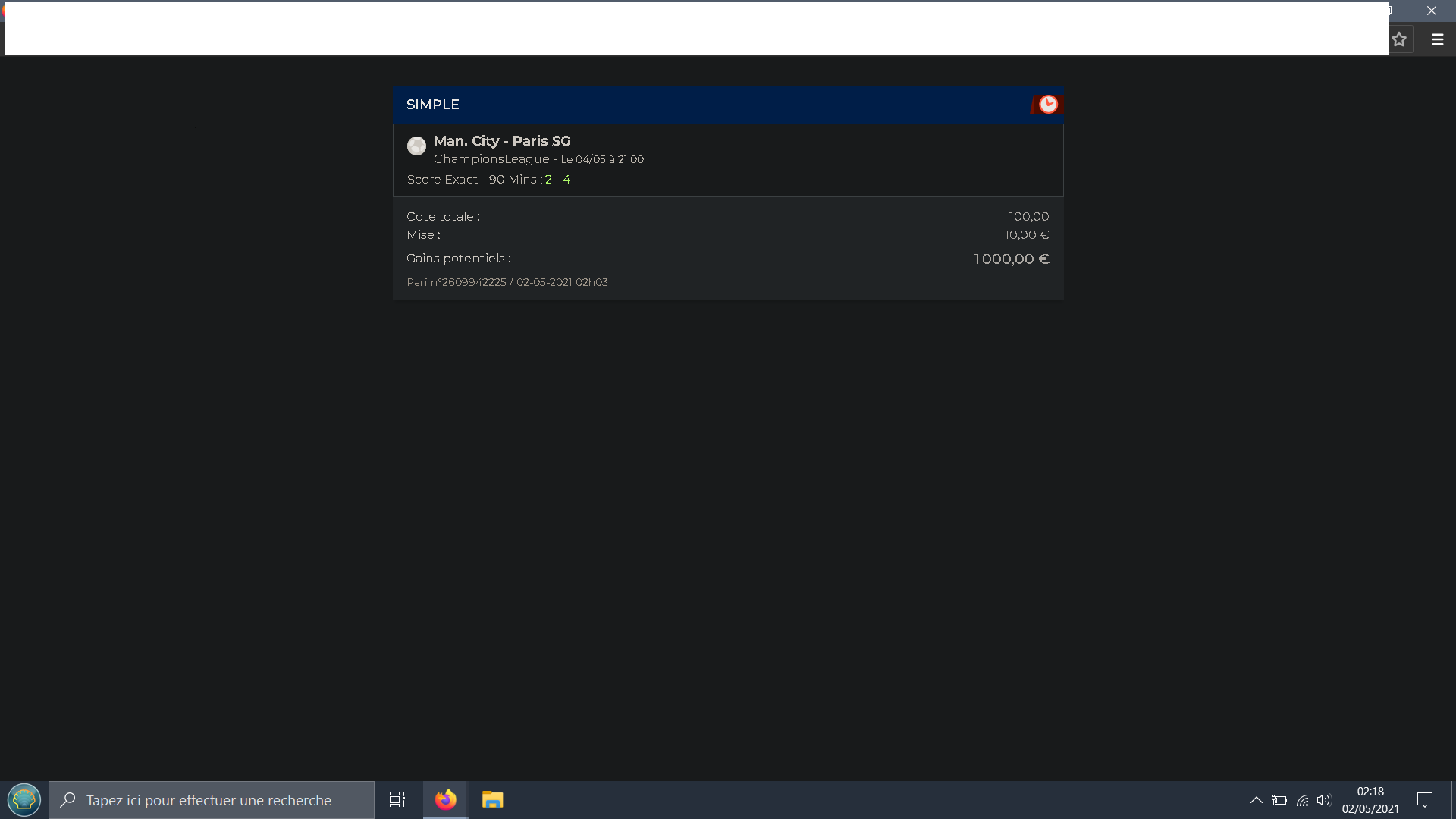This screenshot has height=819, width=1456.
Task: Open the volume control in the tray
Action: point(1324,800)
